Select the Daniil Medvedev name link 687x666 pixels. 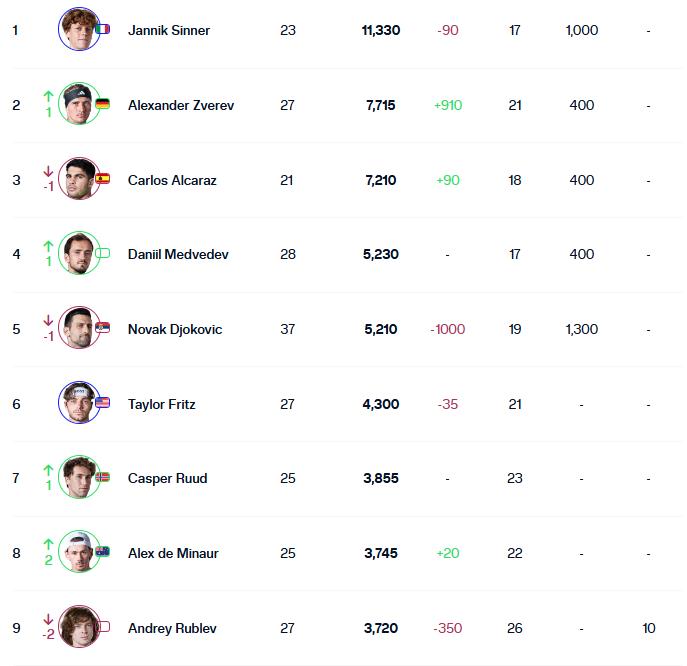178,254
